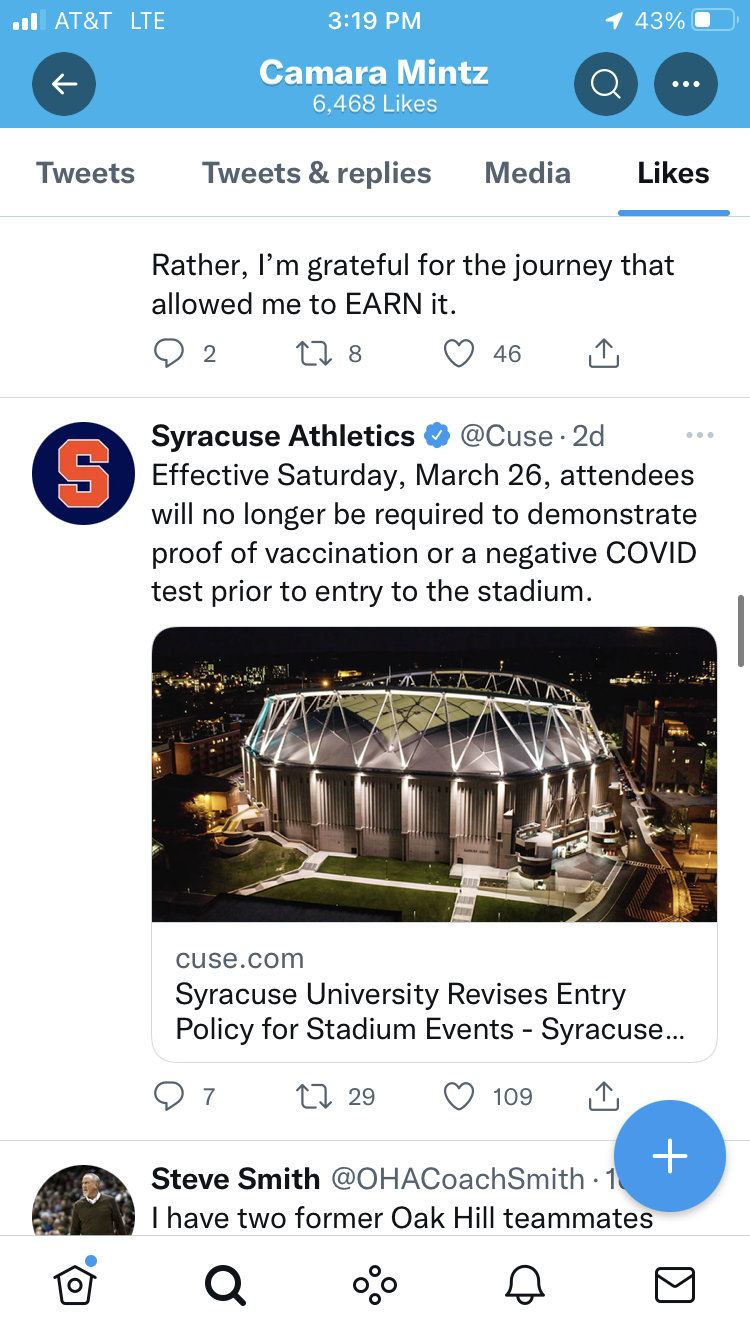Unlike the tweet with 46 likes

tap(459, 353)
